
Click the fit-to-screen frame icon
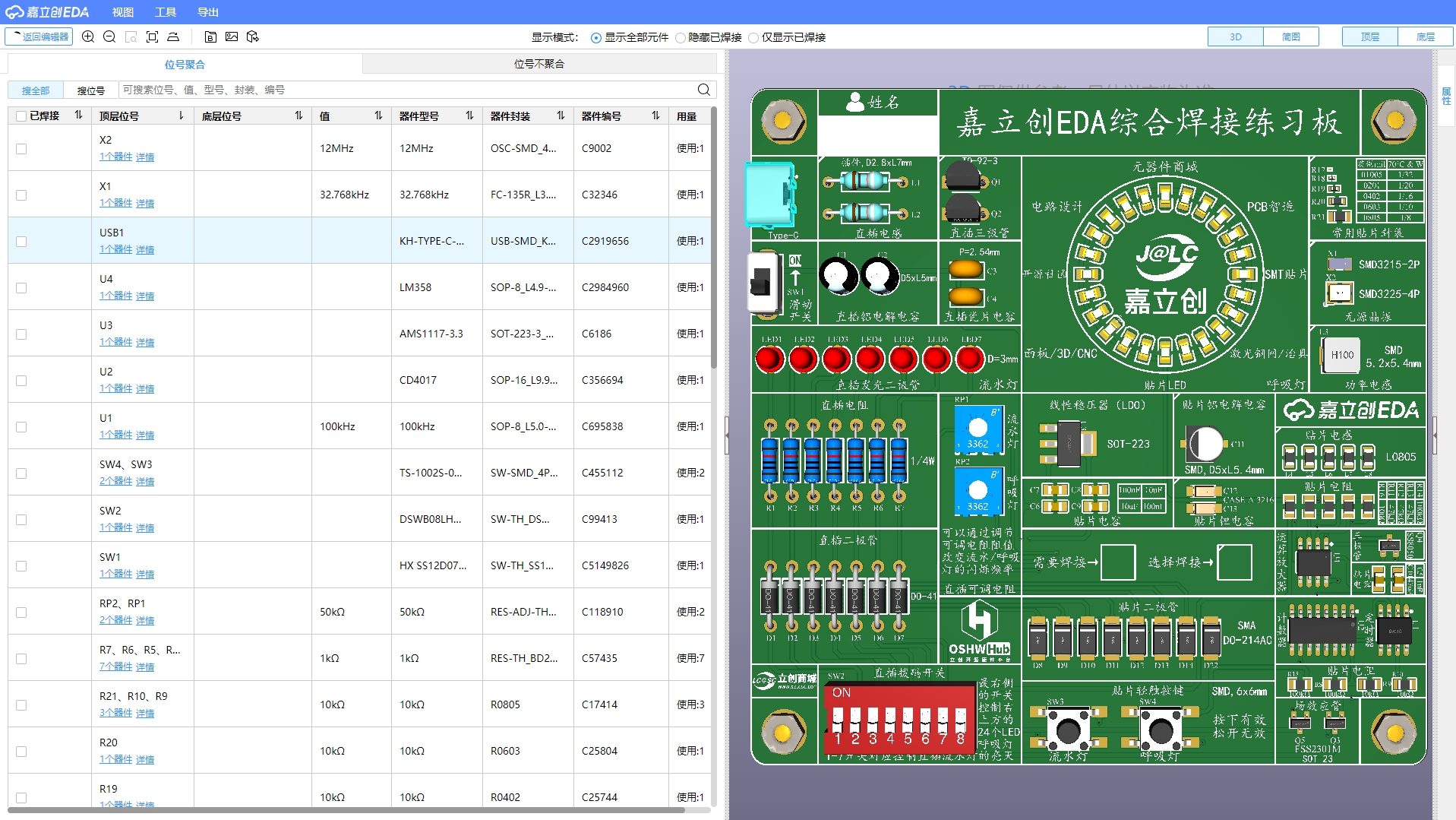click(x=152, y=36)
